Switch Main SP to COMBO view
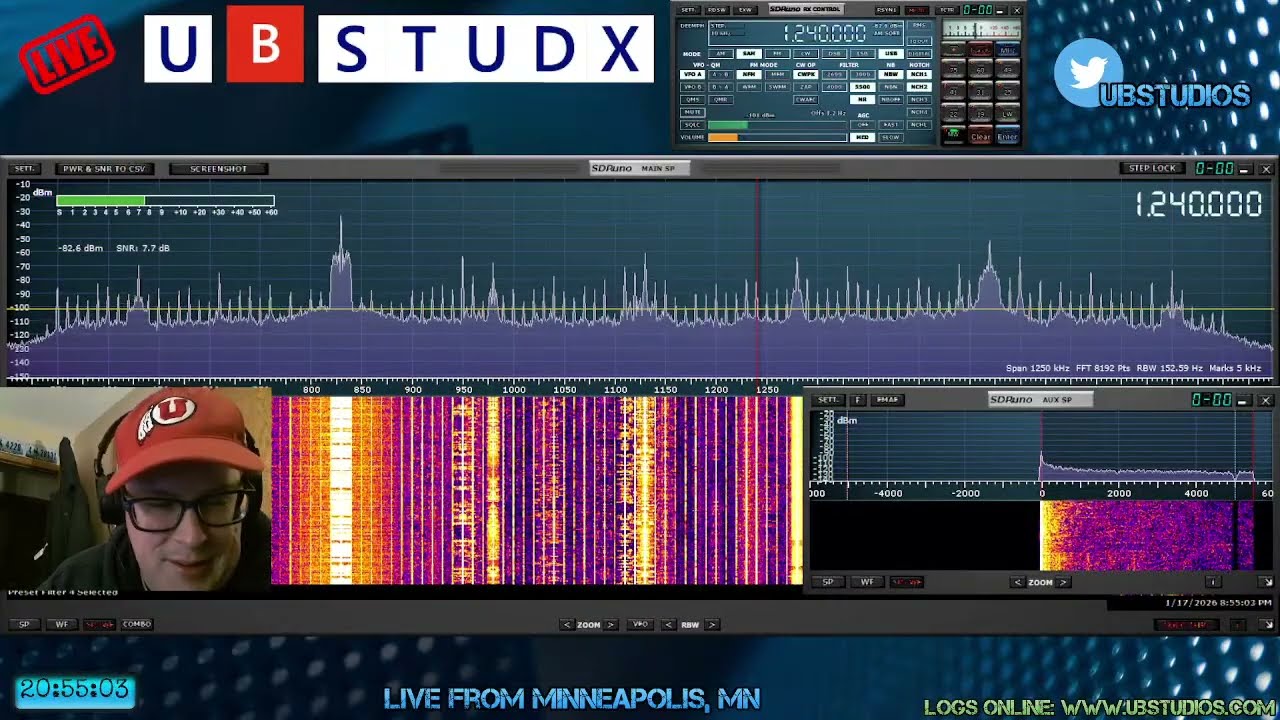Viewport: 1280px width, 720px height. coord(137,624)
